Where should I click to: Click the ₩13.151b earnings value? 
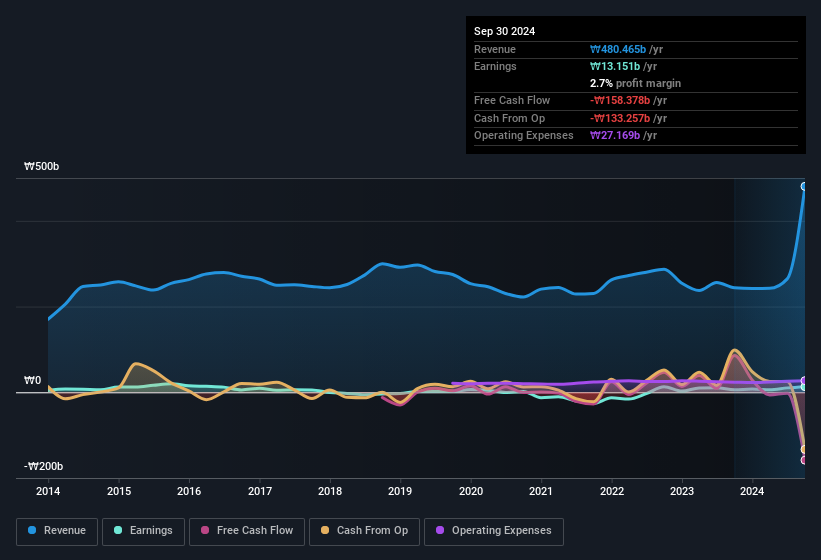click(x=615, y=66)
